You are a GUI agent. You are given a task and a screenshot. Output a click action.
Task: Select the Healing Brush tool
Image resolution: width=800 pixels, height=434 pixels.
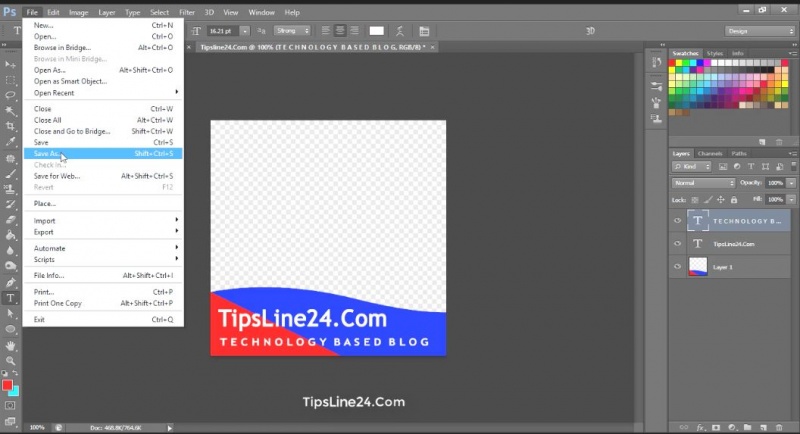tap(10, 159)
